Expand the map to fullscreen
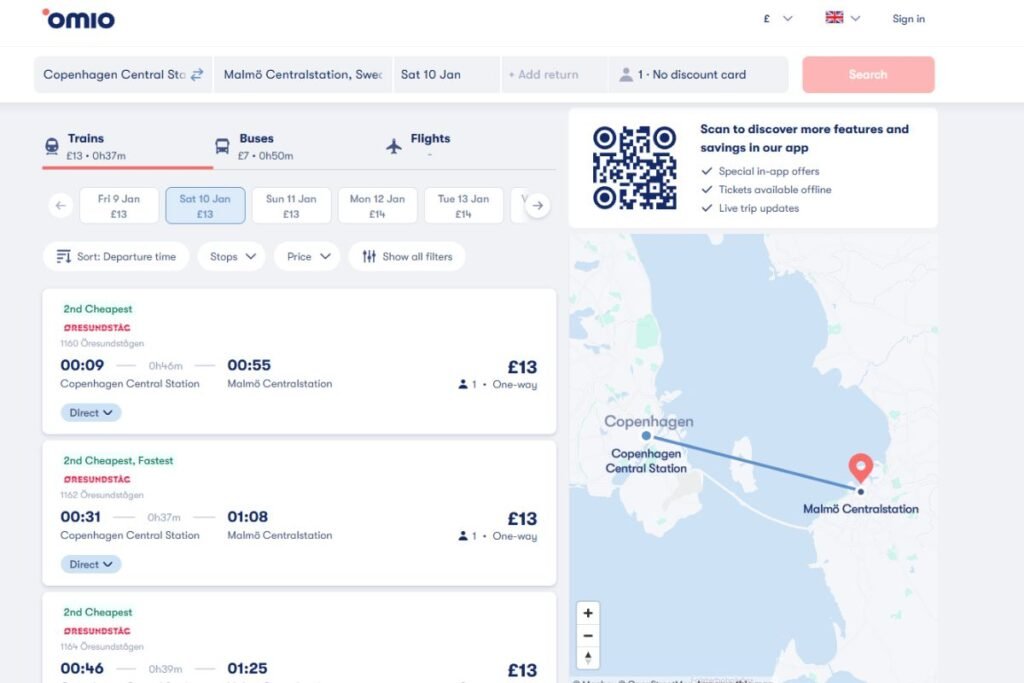The height and width of the screenshot is (683, 1024). 588,657
